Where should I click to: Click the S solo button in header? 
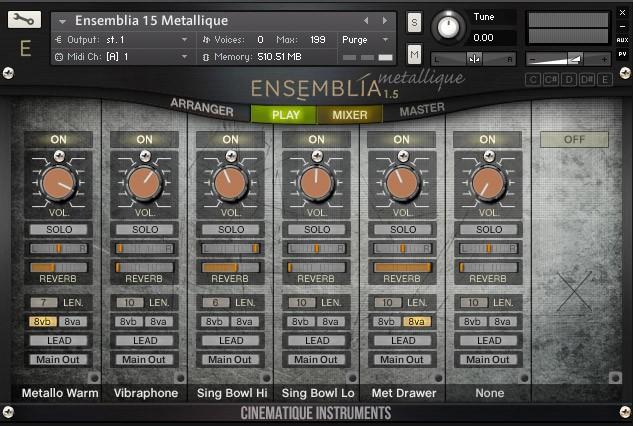[x=414, y=23]
